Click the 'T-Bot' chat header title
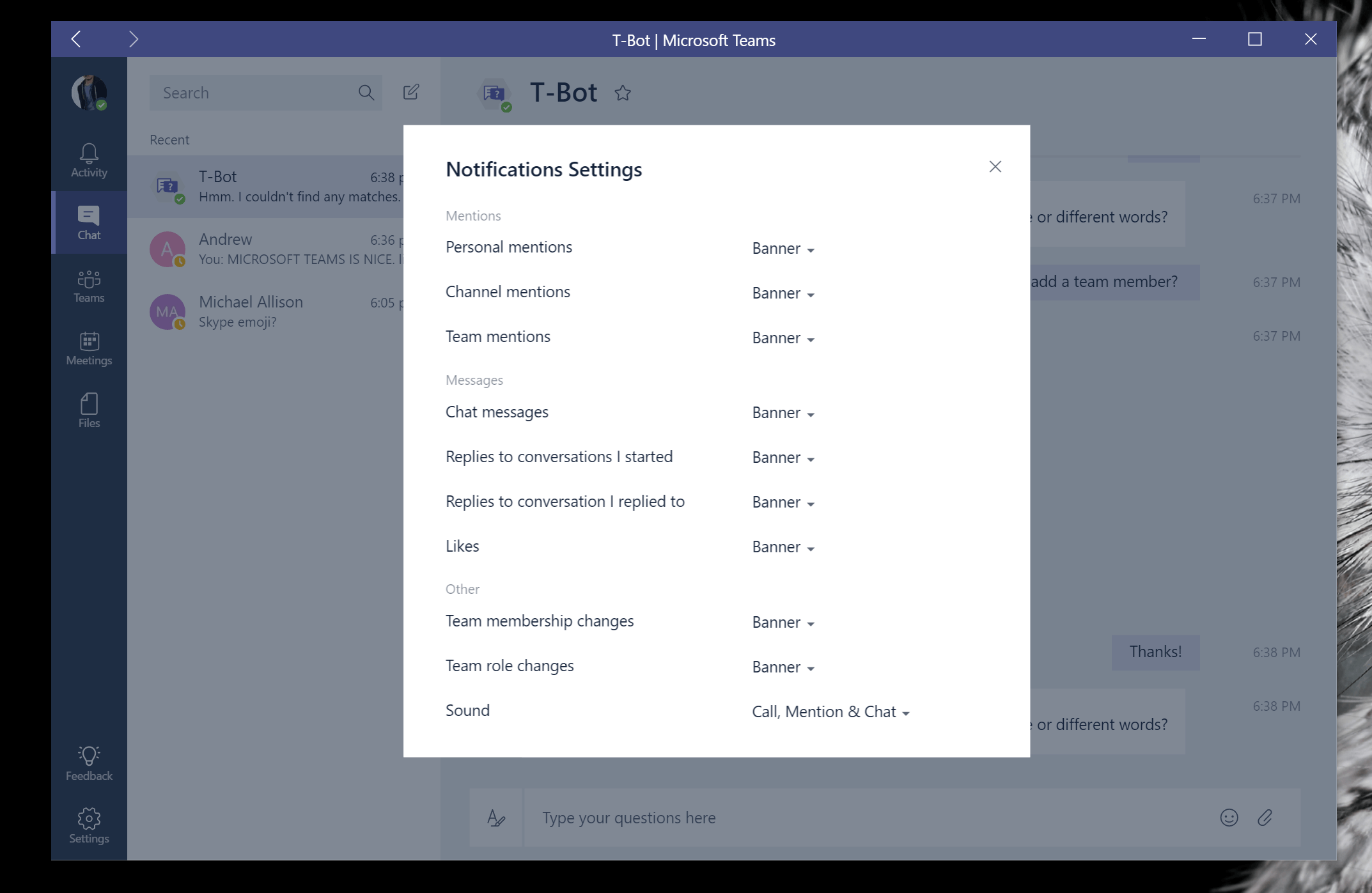Viewport: 1372px width, 893px height. point(563,93)
